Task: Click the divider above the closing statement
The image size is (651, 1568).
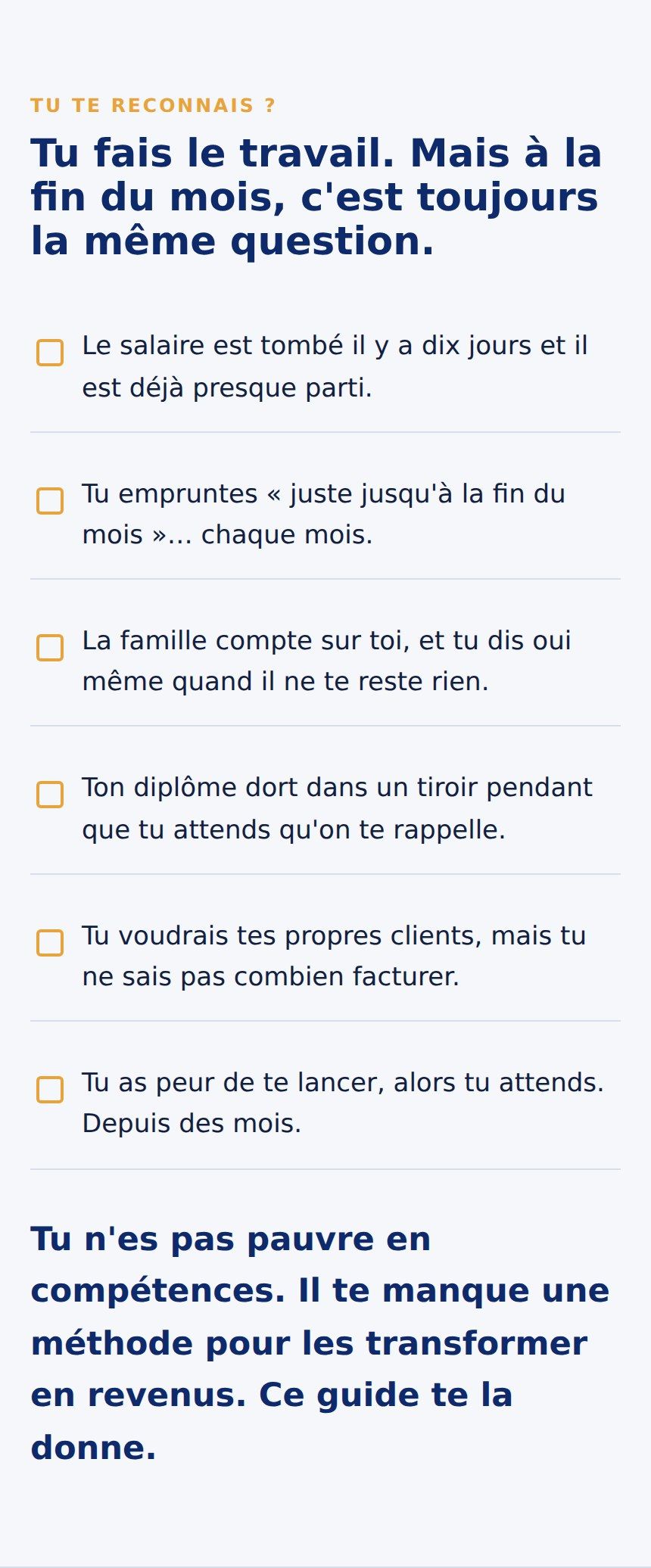Action: pyautogui.click(x=325, y=1169)
